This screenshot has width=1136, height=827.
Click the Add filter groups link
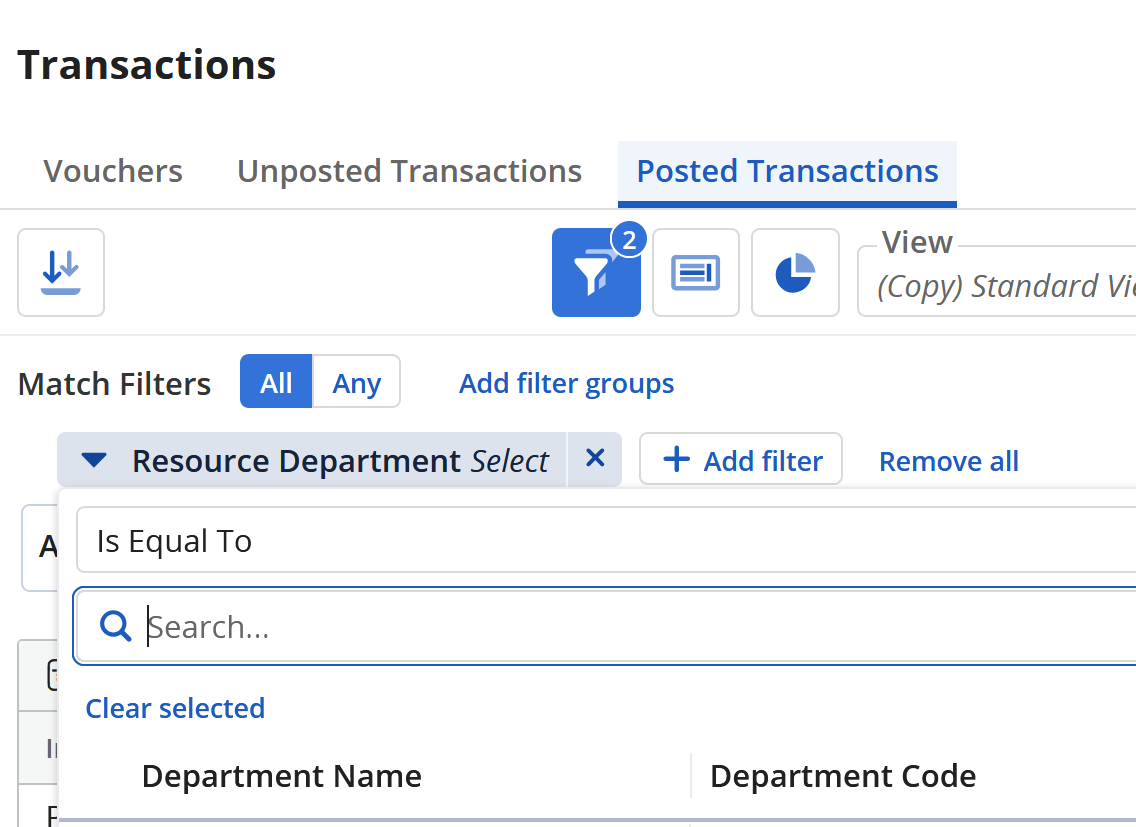(566, 383)
